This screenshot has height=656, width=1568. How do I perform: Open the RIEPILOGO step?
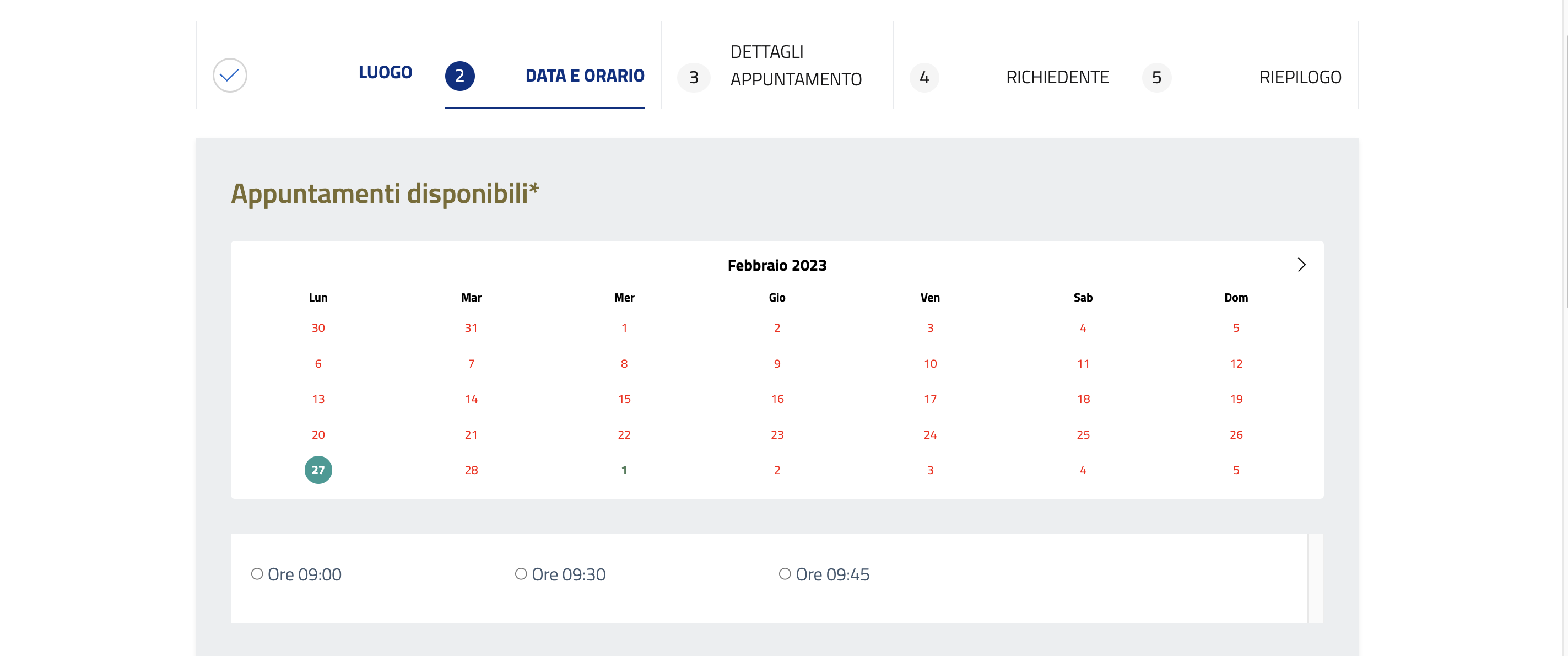pos(1300,77)
